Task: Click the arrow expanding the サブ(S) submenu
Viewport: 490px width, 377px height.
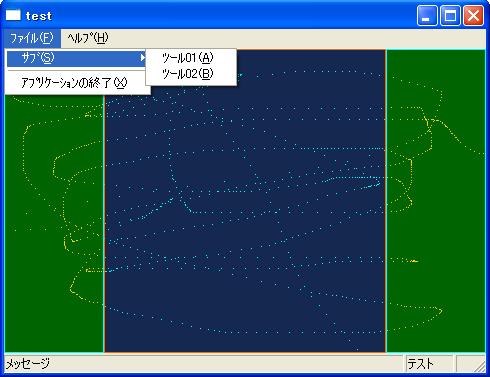Action: pyautogui.click(x=143, y=58)
